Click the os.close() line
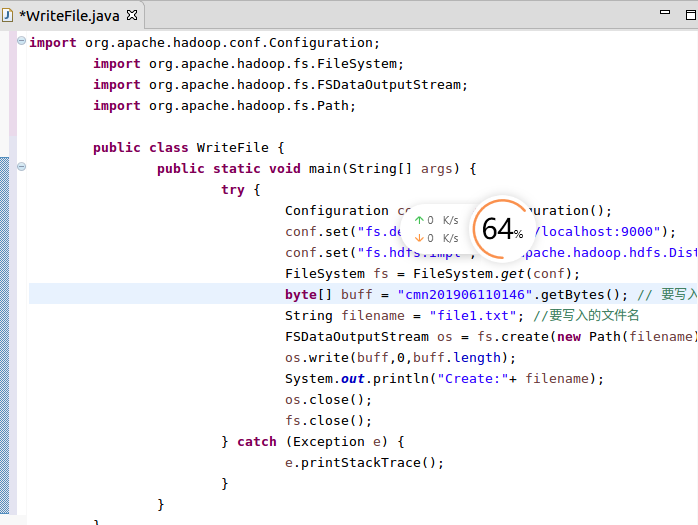The image size is (698, 525). pyautogui.click(x=329, y=399)
